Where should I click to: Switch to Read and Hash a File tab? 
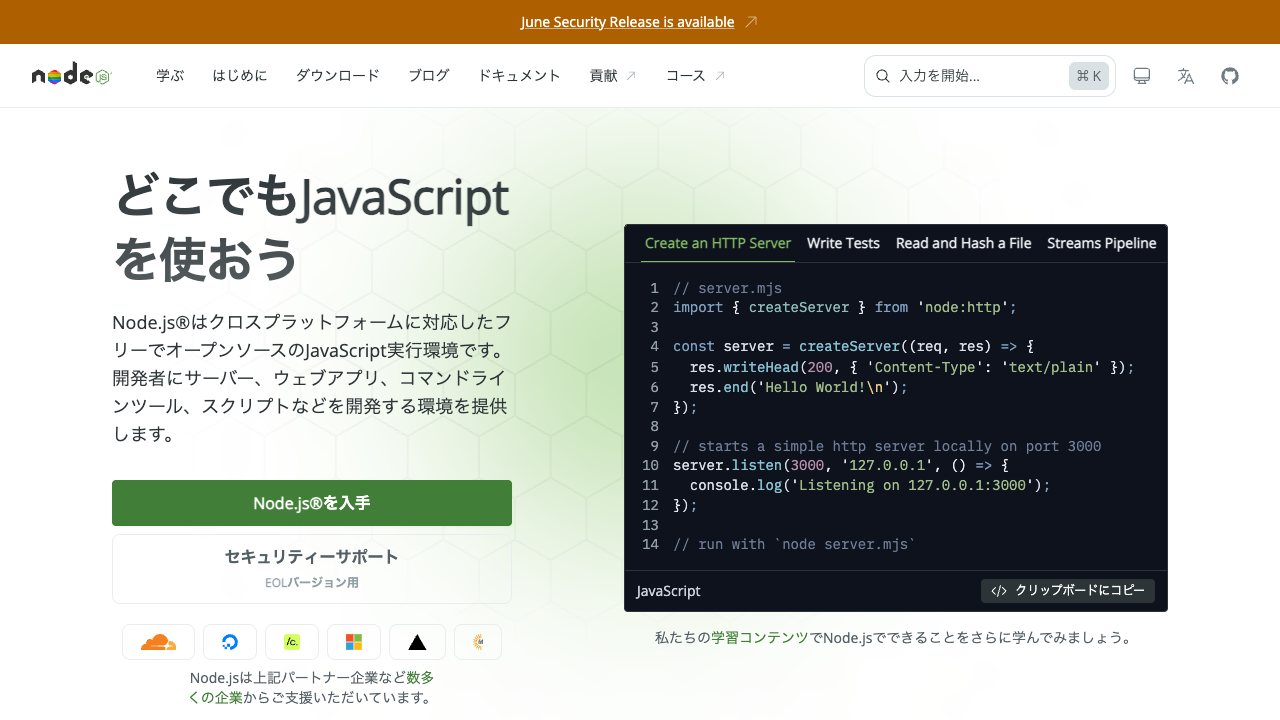tap(964, 243)
